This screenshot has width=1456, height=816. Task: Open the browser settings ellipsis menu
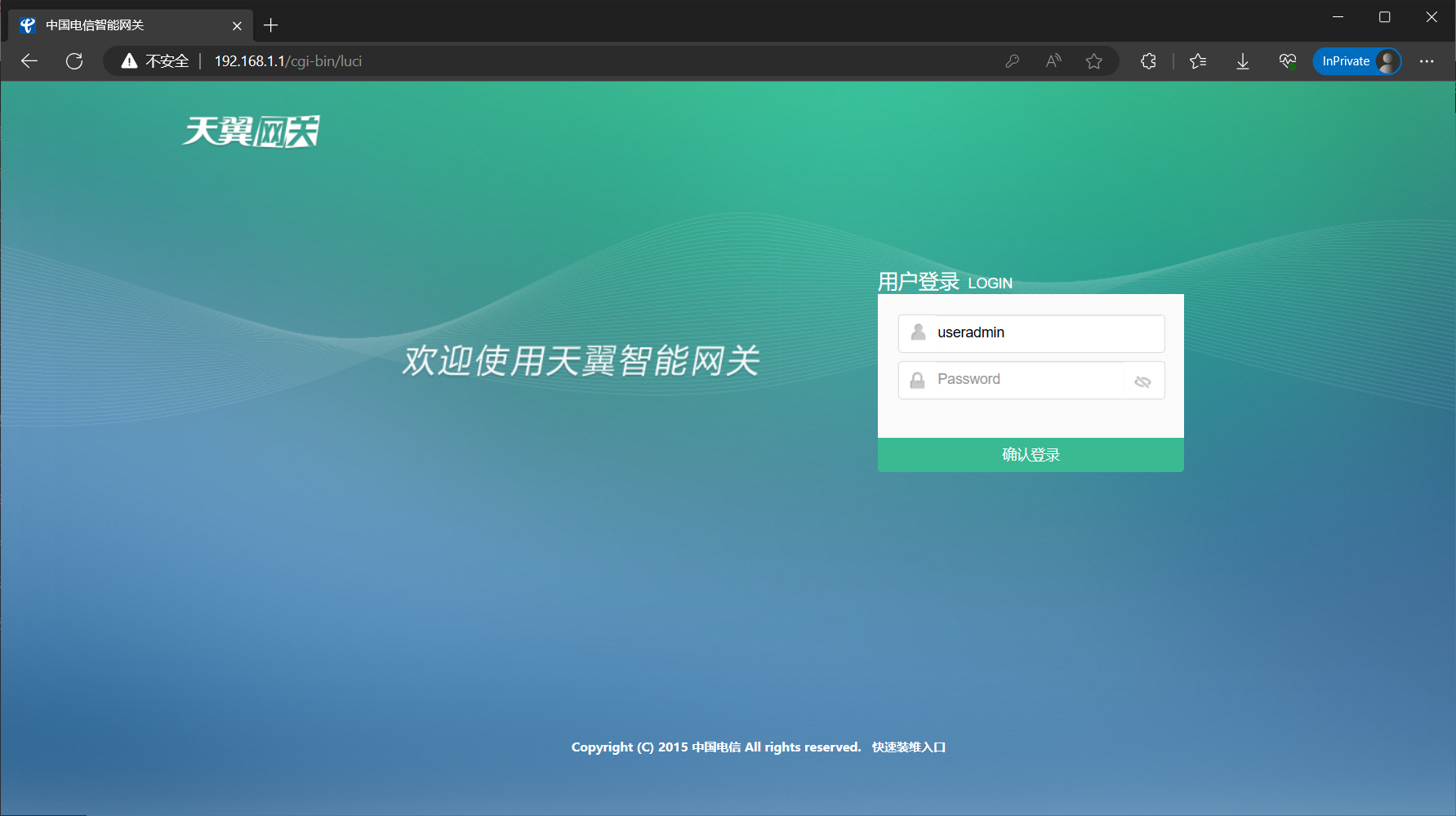point(1427,61)
